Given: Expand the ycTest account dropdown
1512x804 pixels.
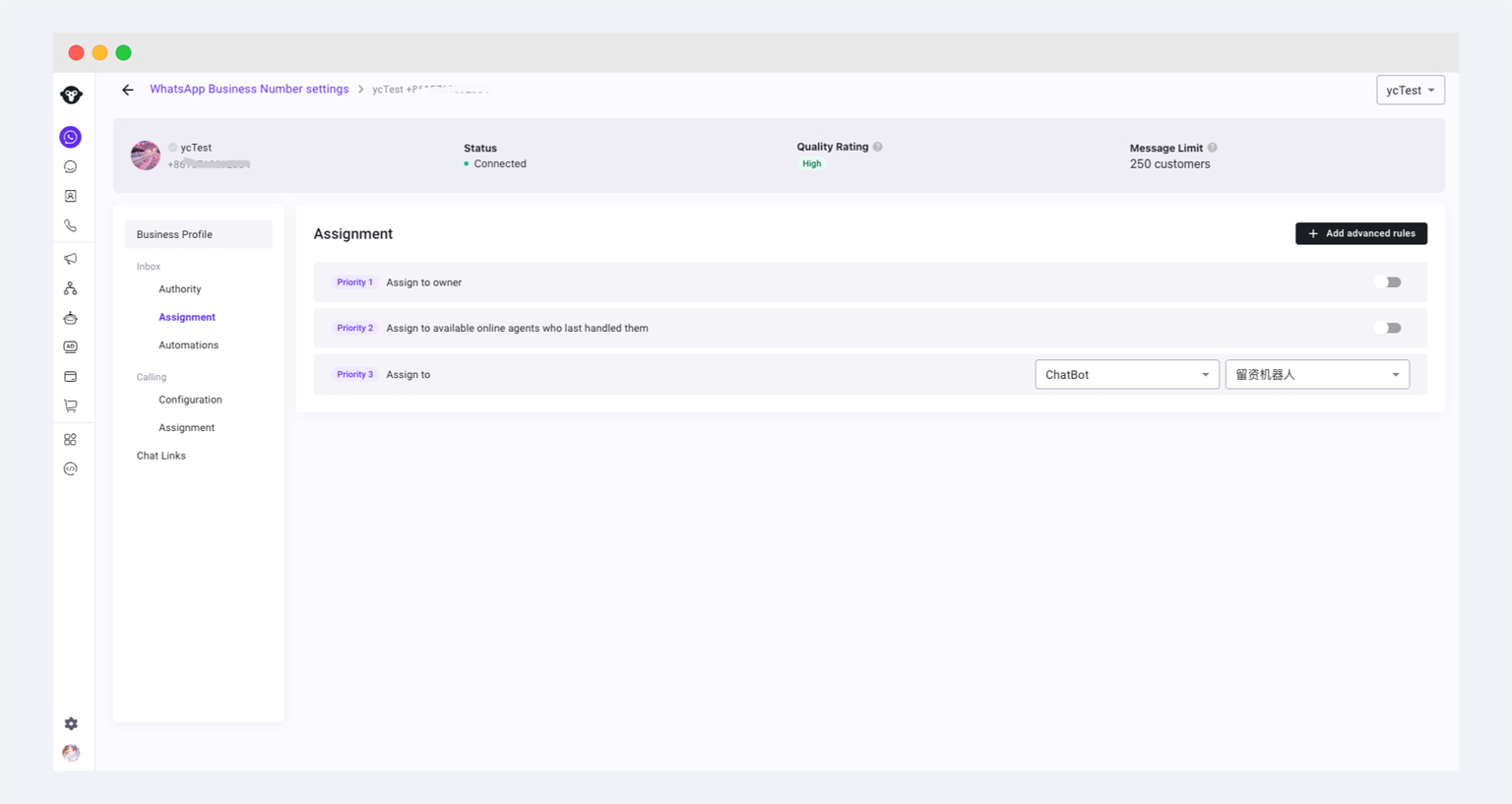Looking at the screenshot, I should [1411, 91].
